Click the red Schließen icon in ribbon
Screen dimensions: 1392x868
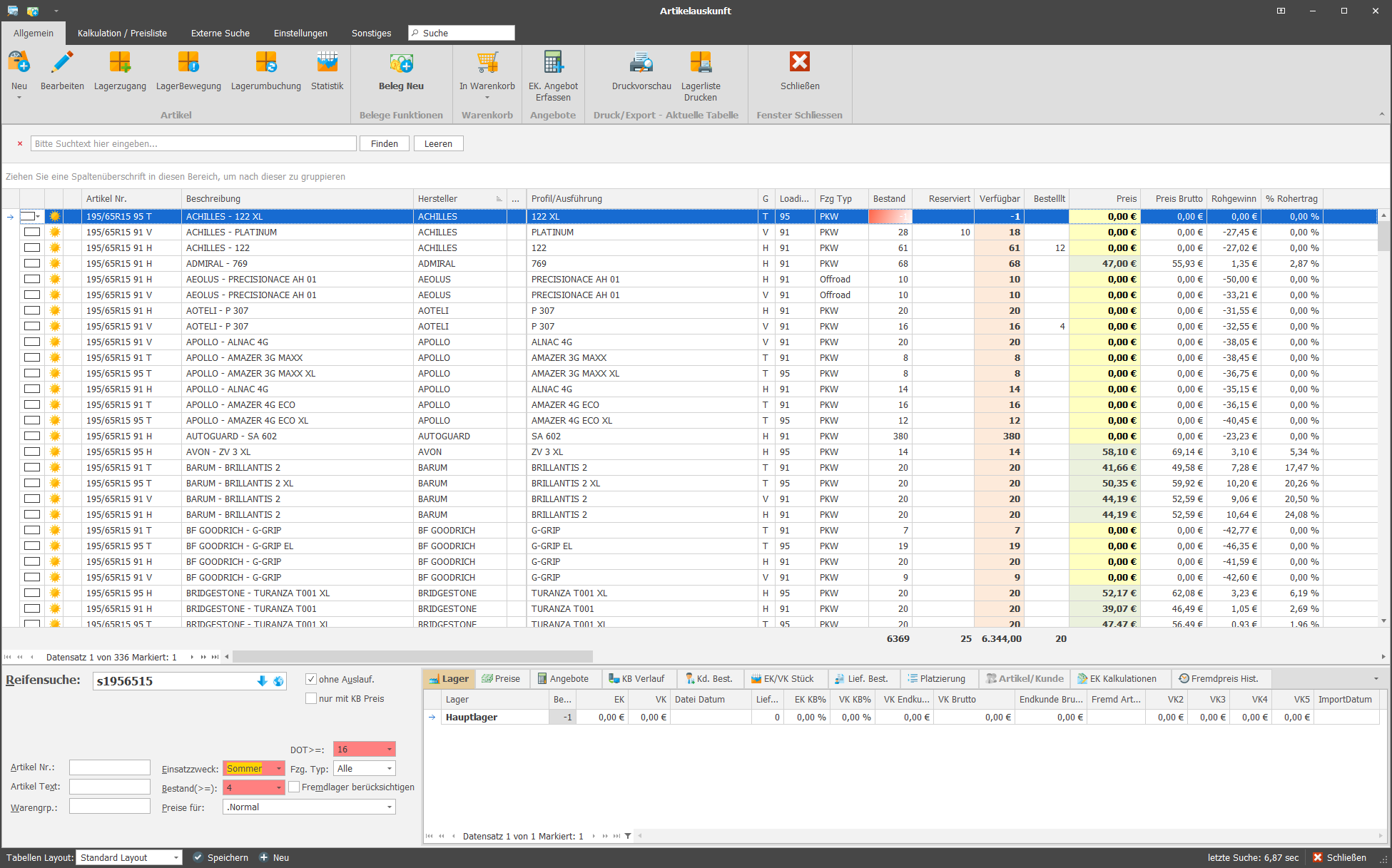tap(800, 63)
